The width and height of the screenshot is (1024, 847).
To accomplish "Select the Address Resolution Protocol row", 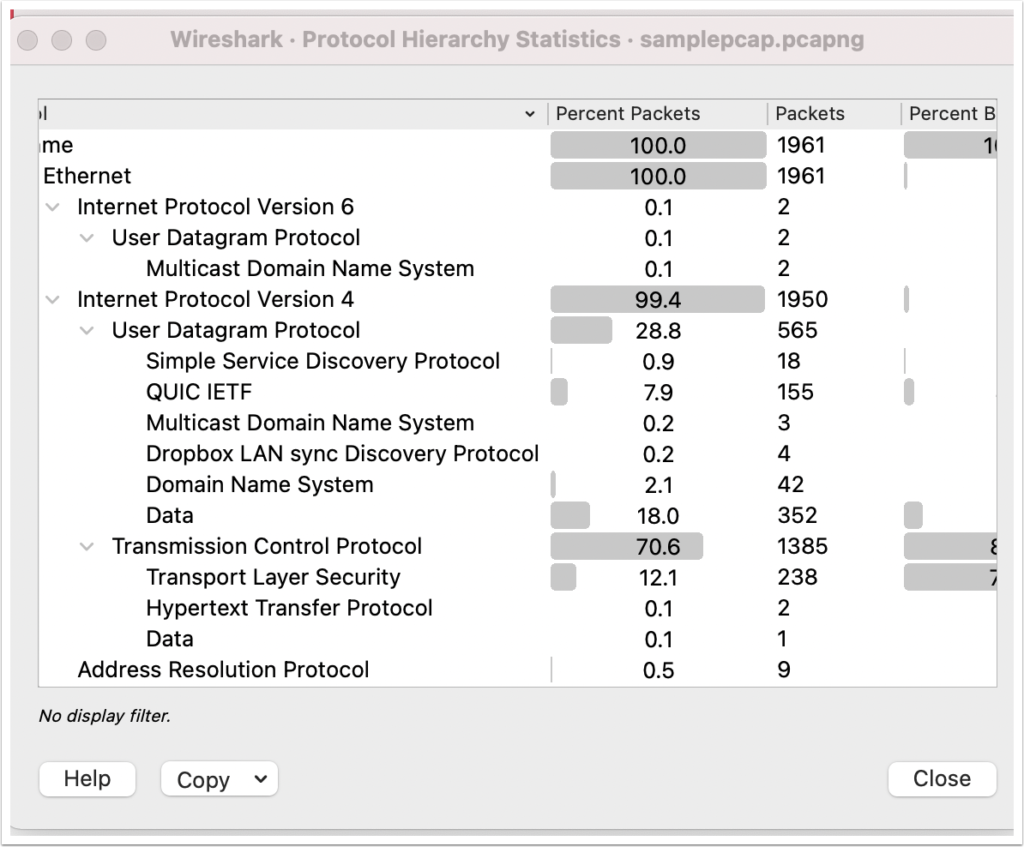I will coord(223,670).
